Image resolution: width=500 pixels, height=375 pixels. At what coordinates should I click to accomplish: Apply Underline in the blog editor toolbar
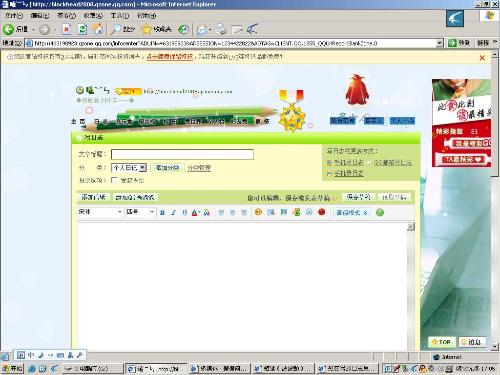(184, 212)
